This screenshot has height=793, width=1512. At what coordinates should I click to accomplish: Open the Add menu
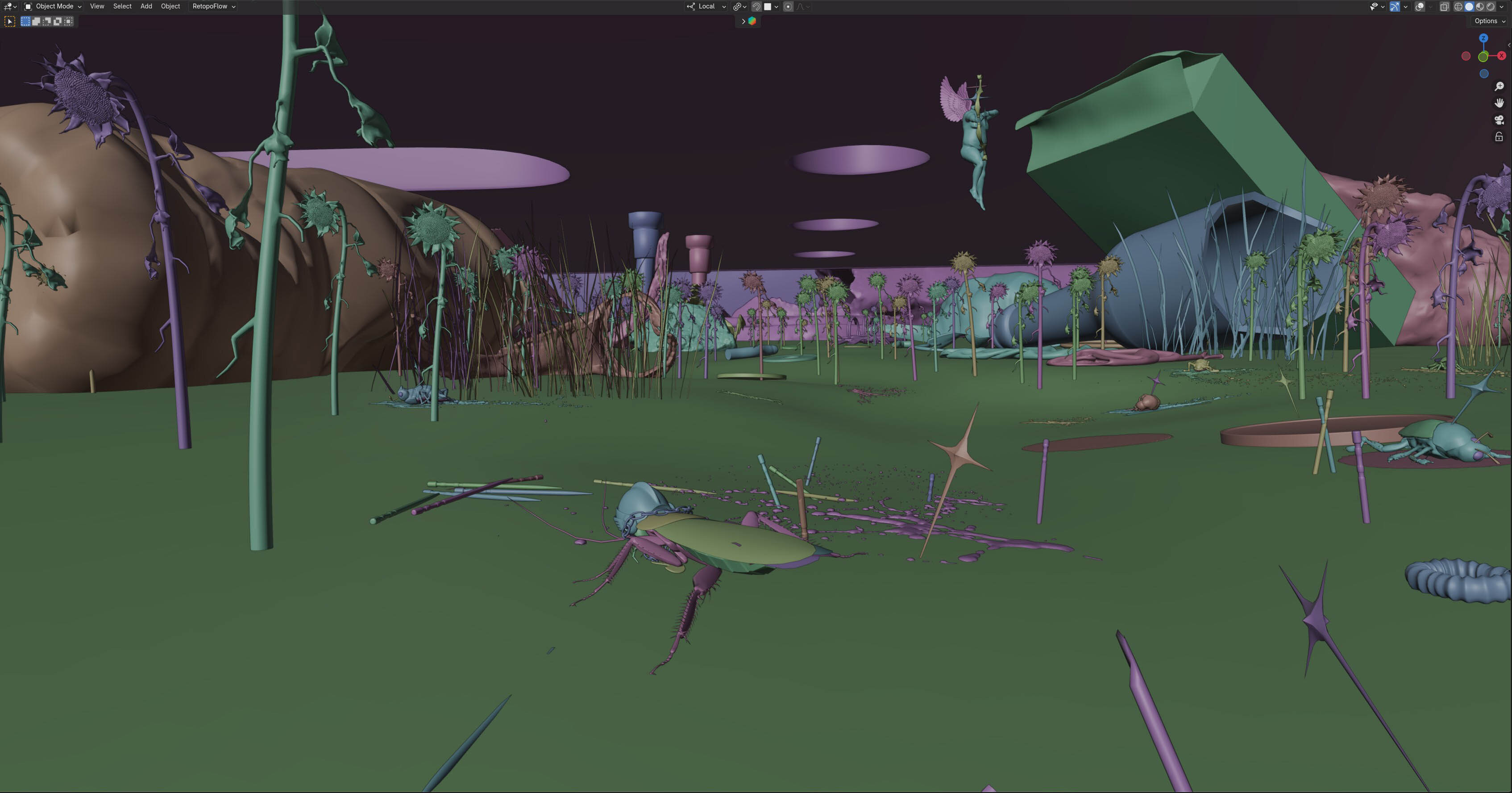[146, 6]
